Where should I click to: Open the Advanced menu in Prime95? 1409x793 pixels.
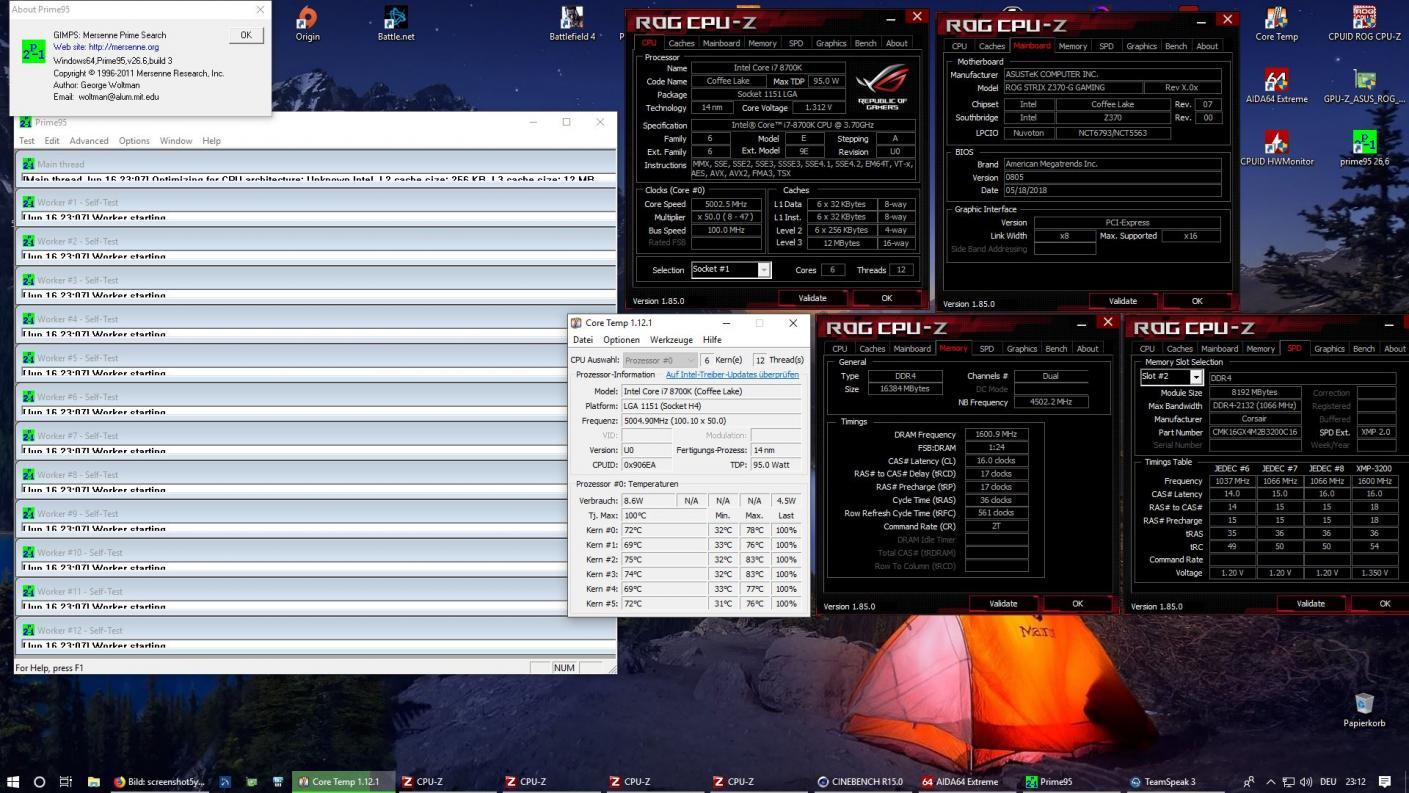89,141
